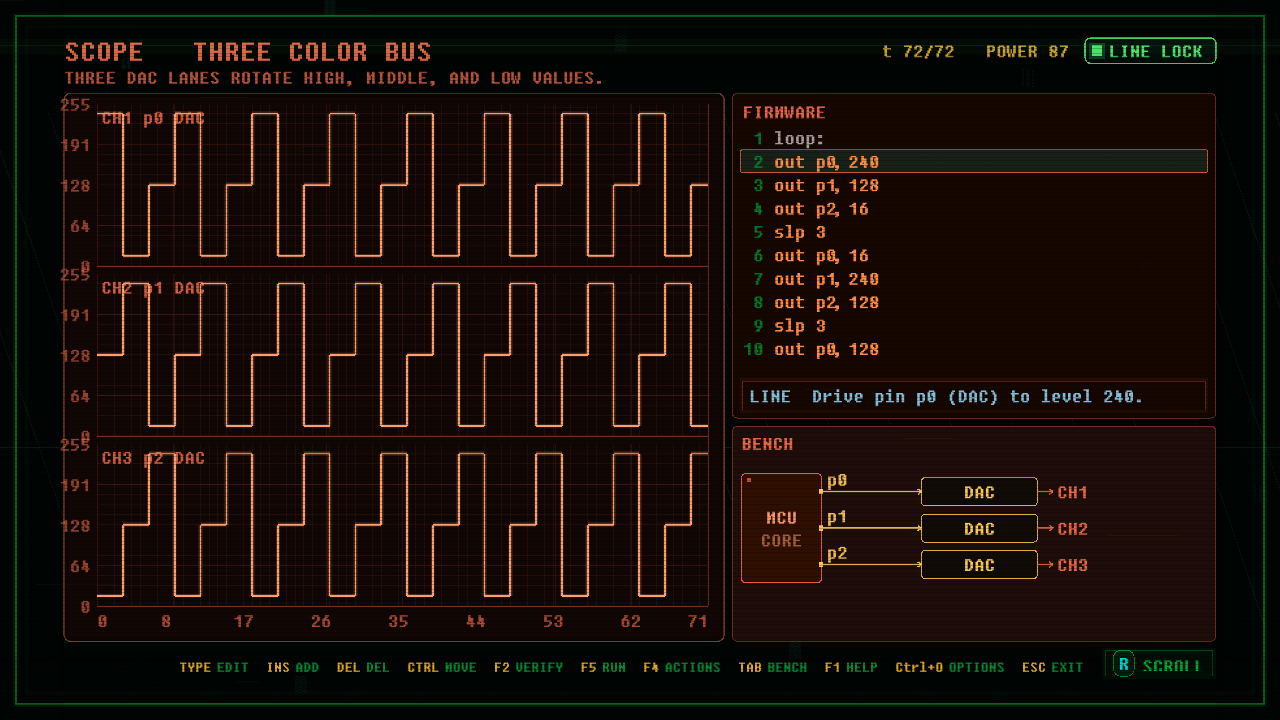Select firmware line 7 'out p1, 240'
Viewport: 1280px width, 720px height.
974,279
